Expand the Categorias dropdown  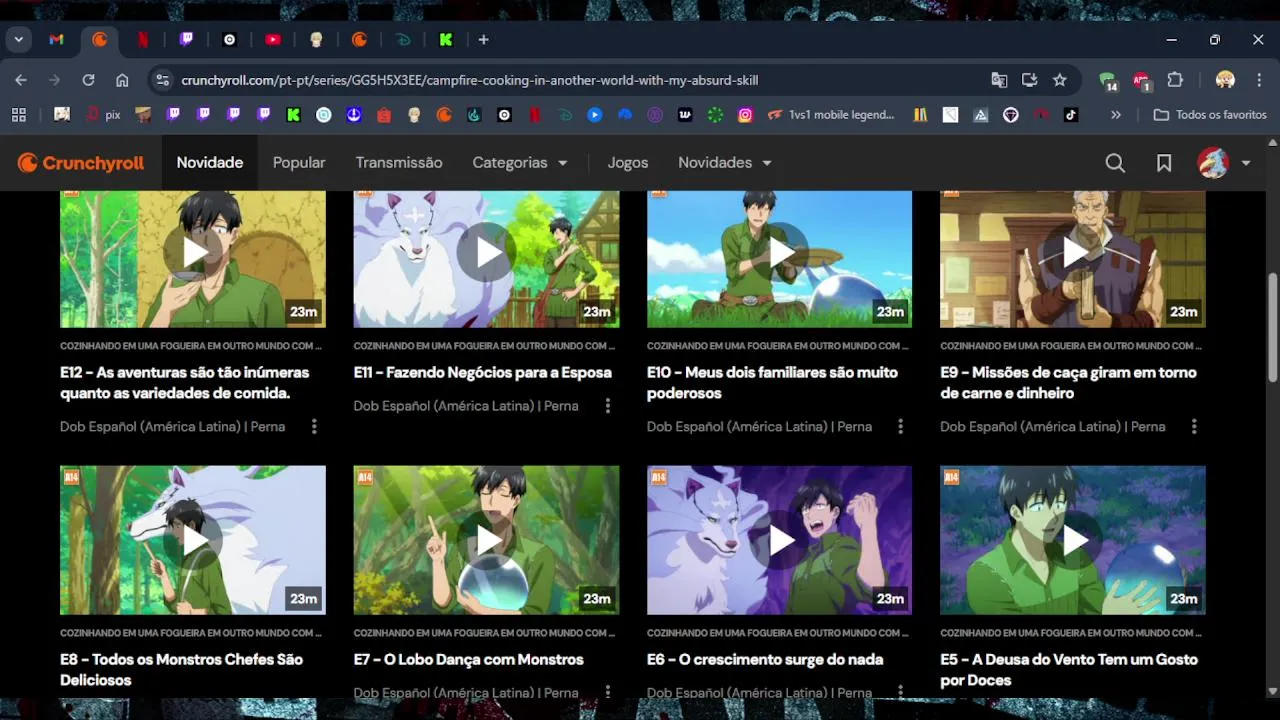pos(520,163)
